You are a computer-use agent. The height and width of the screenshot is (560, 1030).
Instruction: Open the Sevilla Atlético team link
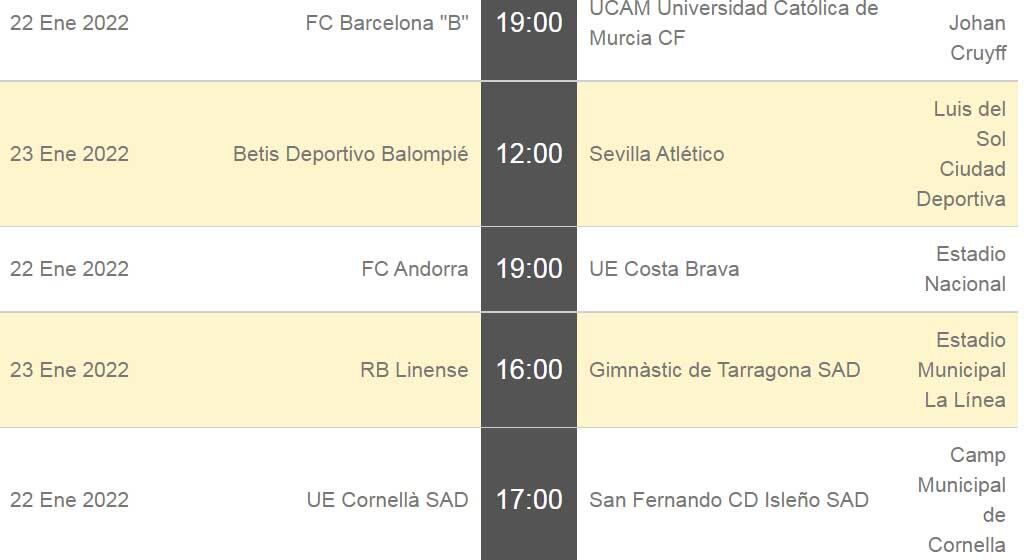pos(657,154)
